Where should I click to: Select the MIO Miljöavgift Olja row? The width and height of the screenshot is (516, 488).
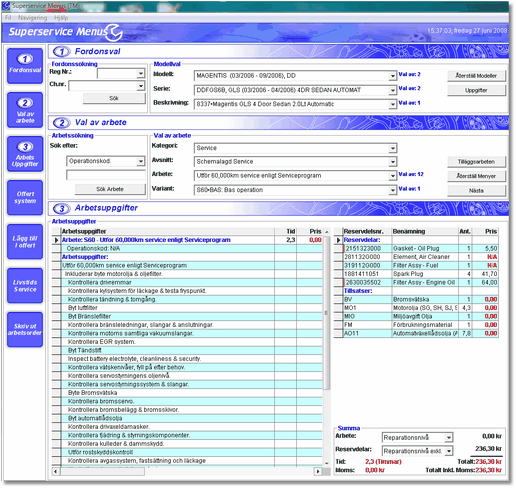click(x=416, y=316)
